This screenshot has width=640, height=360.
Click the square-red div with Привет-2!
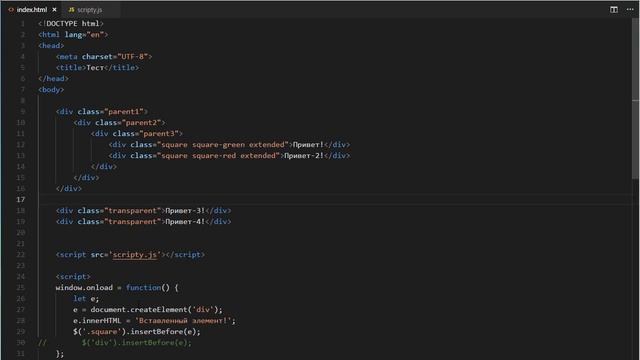(229, 156)
